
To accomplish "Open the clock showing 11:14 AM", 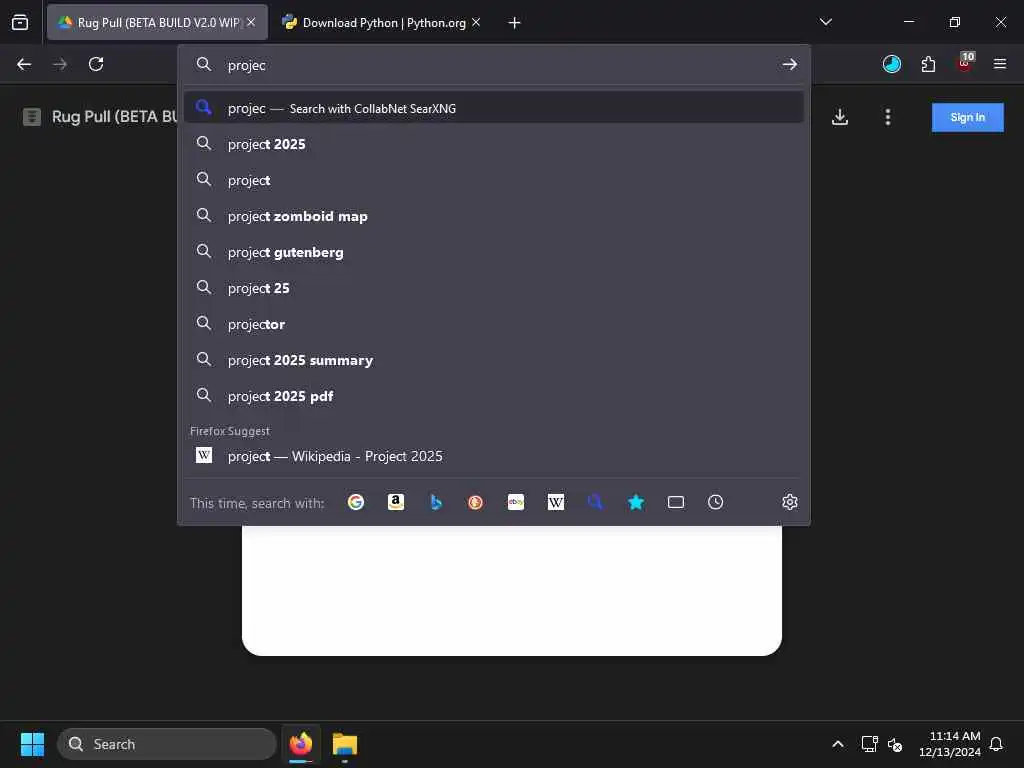I will [x=950, y=744].
